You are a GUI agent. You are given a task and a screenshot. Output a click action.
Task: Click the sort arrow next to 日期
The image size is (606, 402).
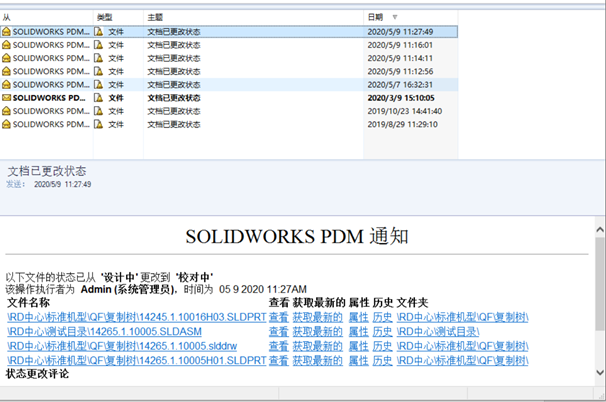pyautogui.click(x=395, y=17)
